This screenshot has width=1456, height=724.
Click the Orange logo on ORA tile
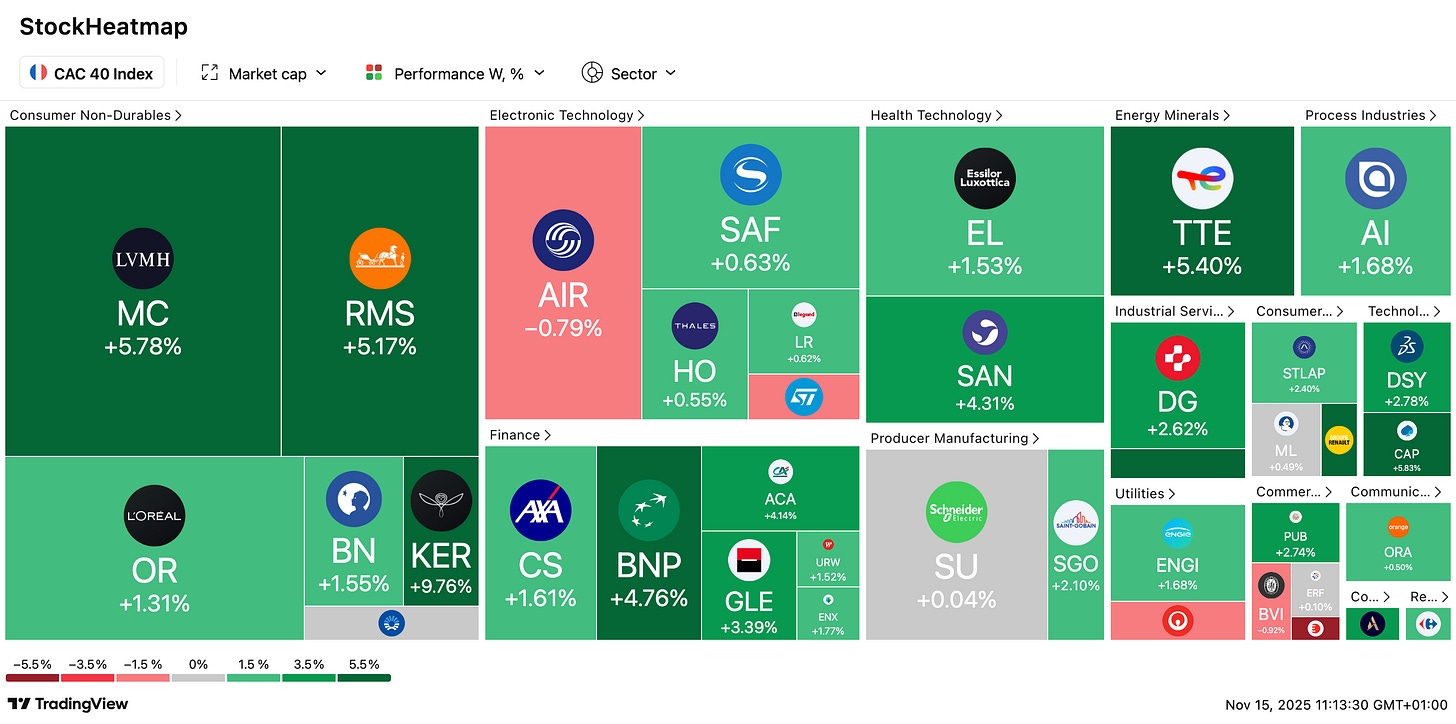1398,527
